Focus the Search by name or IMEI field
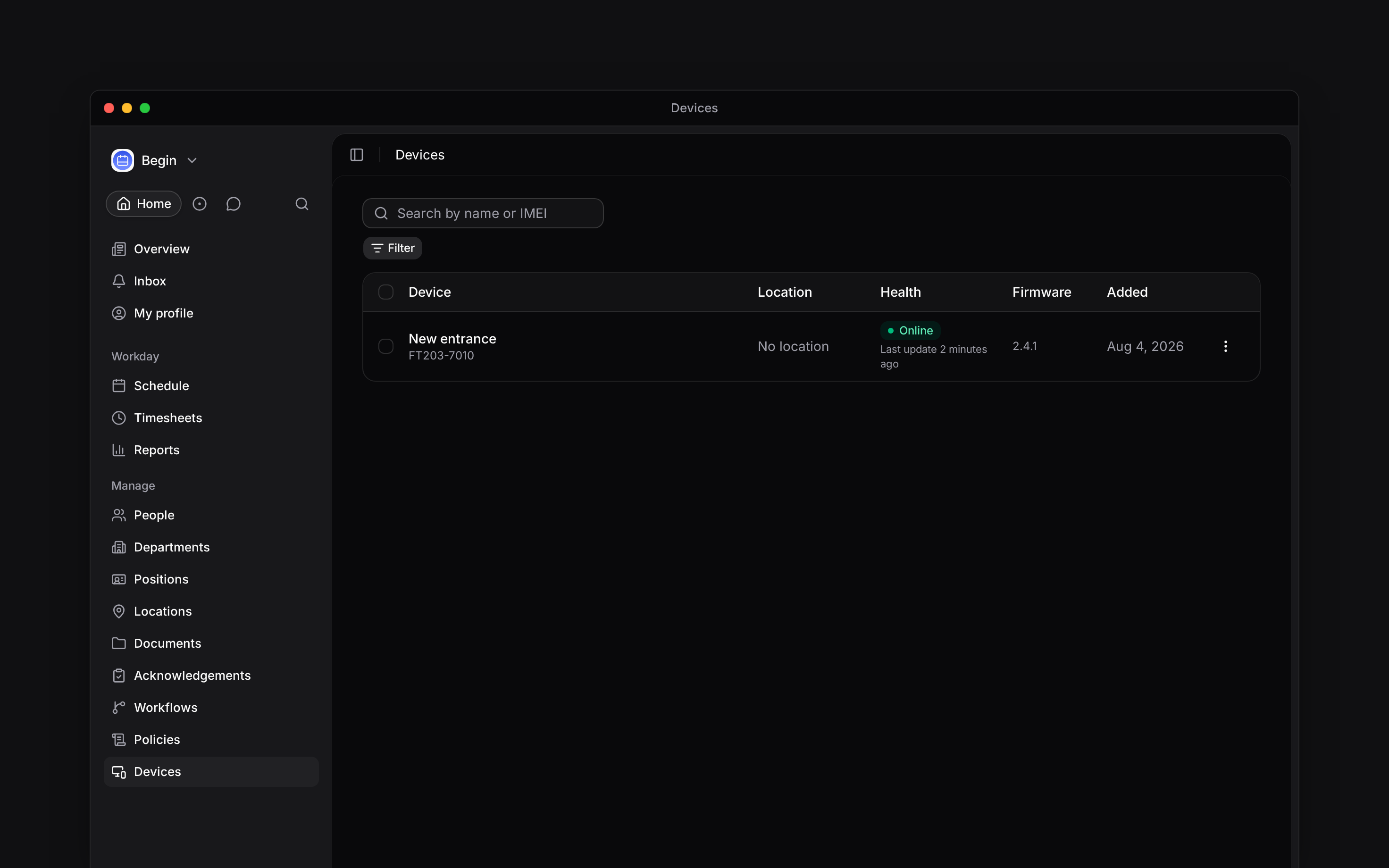Screen dimensions: 1389x868 tap(483, 214)
